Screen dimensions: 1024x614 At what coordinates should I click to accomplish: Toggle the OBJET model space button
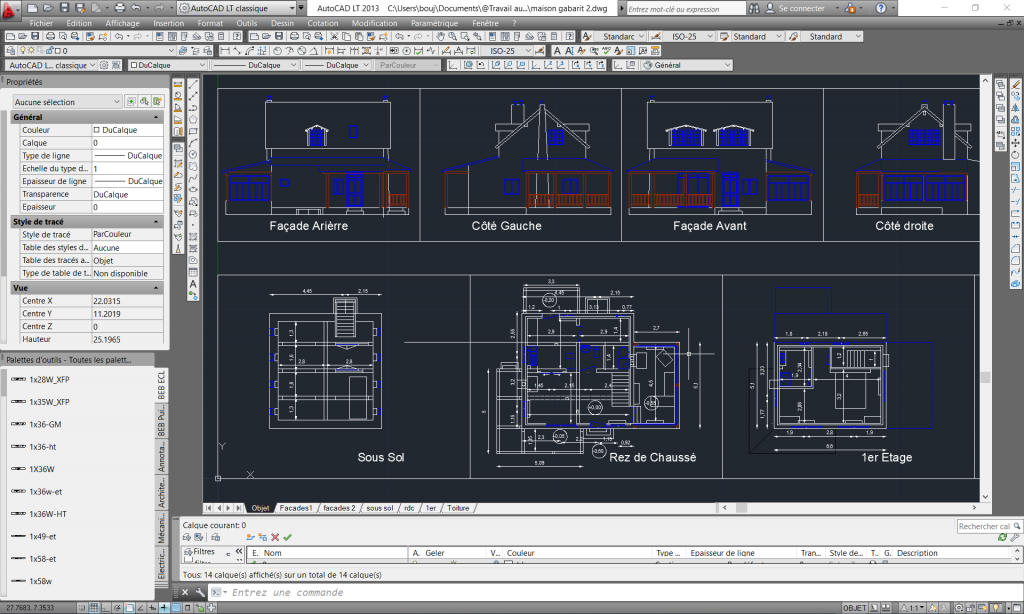854,607
